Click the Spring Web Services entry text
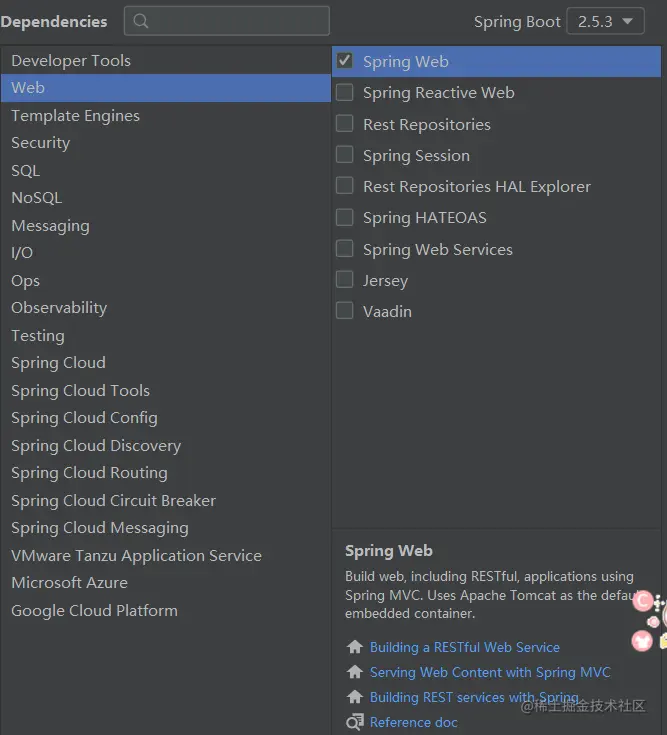Screen dimensions: 667x735 [x=438, y=249]
